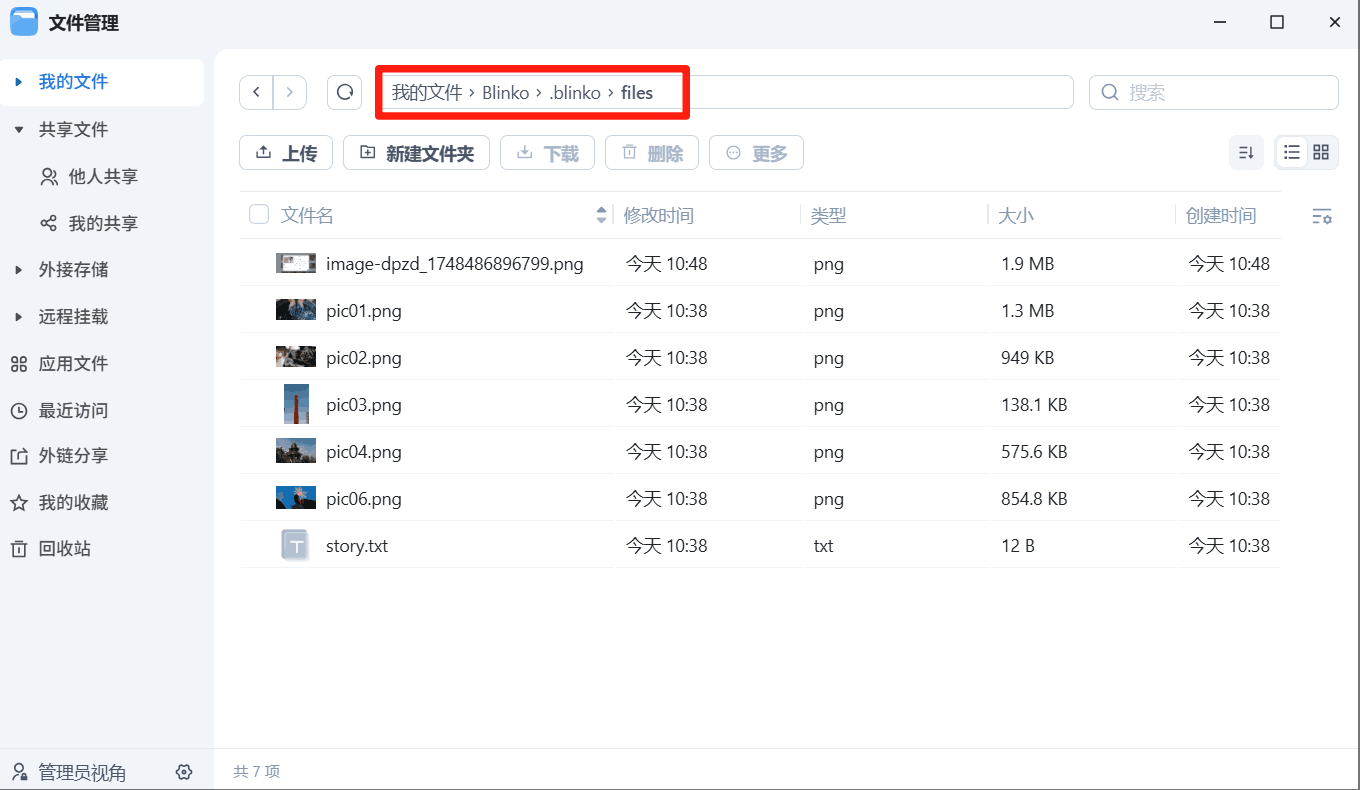Switch to list view layout
The image size is (1360, 790).
coord(1292,152)
